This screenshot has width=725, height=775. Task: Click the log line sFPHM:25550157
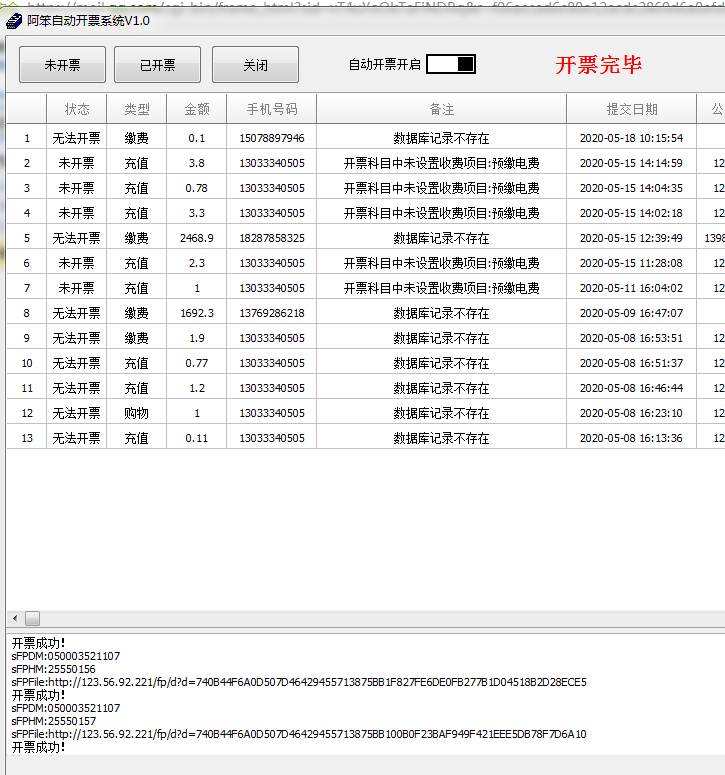point(53,721)
